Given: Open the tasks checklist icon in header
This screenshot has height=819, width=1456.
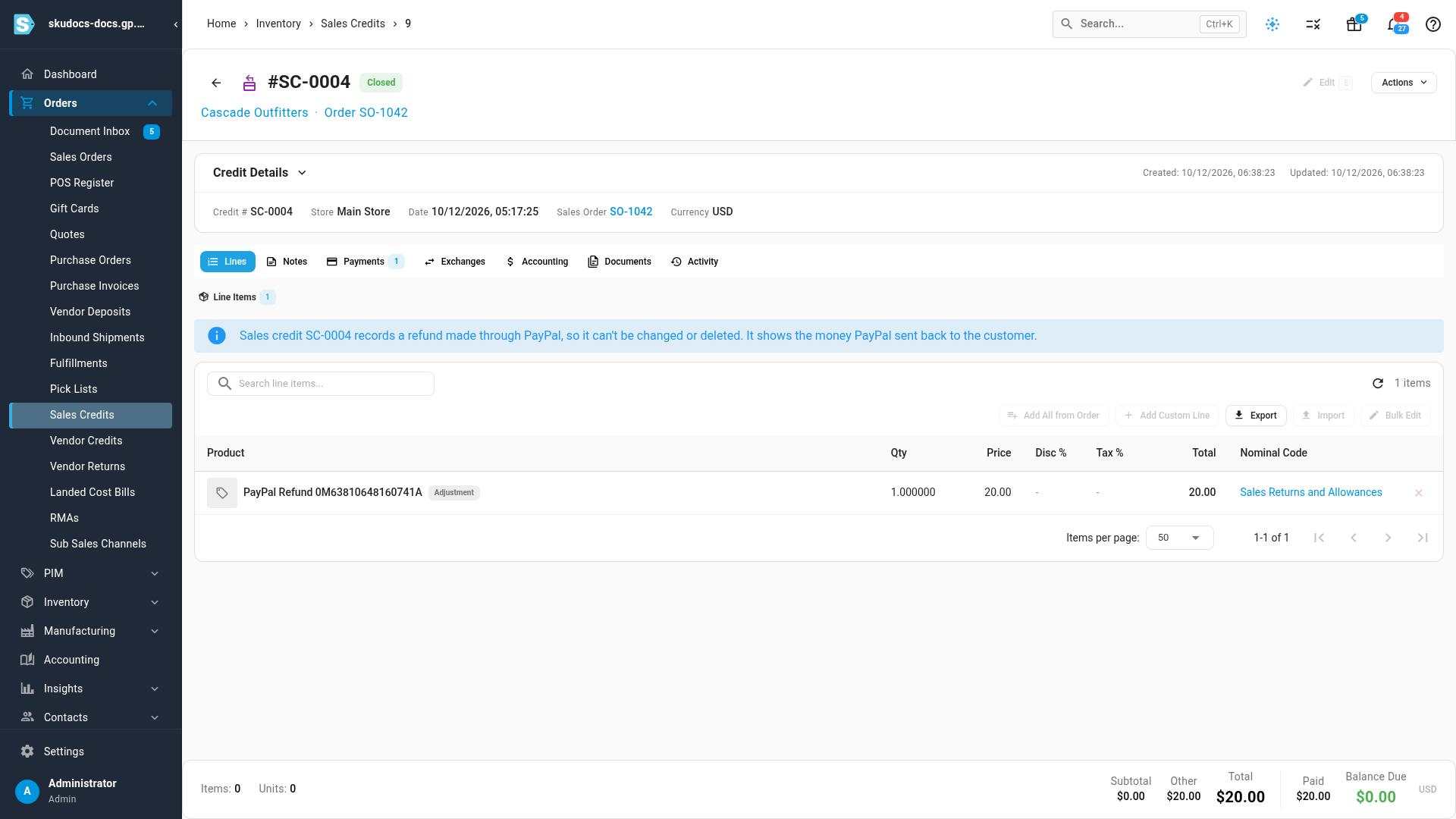Looking at the screenshot, I should (1313, 24).
